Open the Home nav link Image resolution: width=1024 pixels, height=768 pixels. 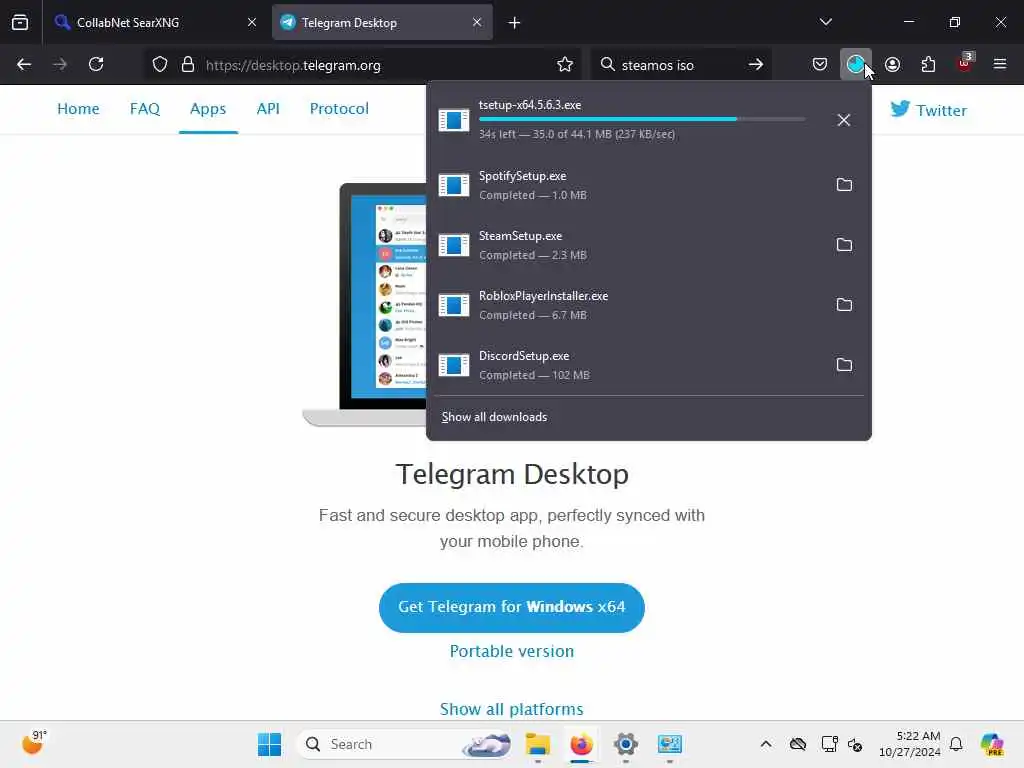tap(78, 108)
